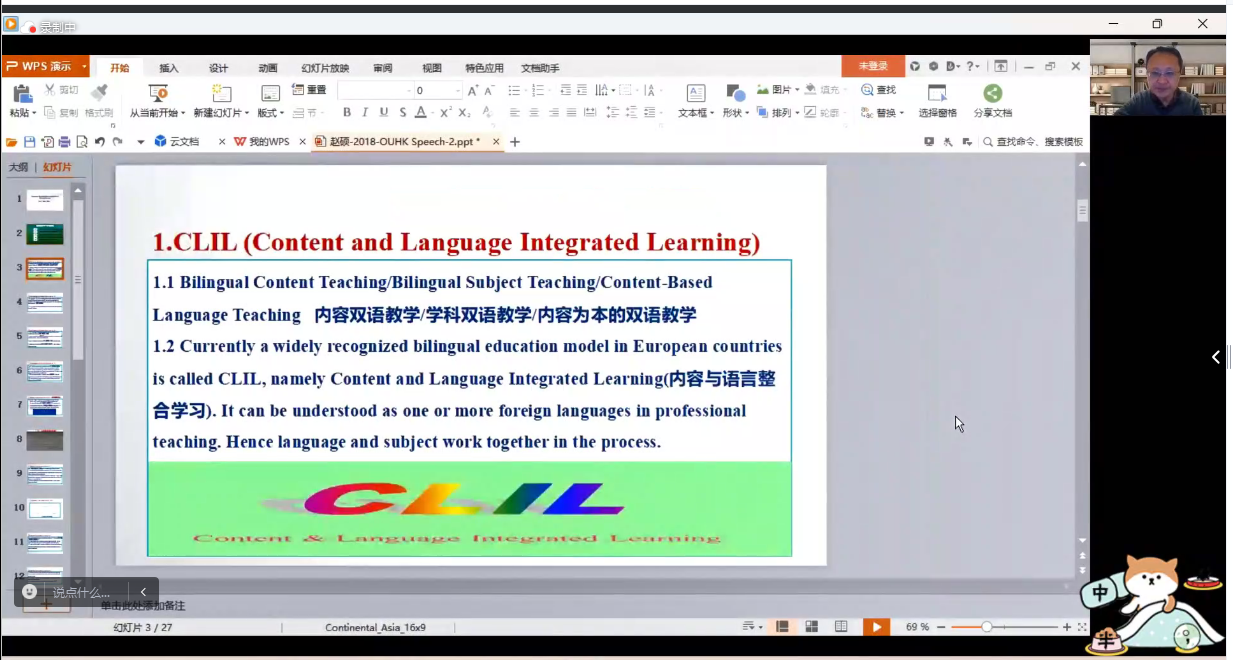Select slide 2 thumbnail

coord(45,234)
